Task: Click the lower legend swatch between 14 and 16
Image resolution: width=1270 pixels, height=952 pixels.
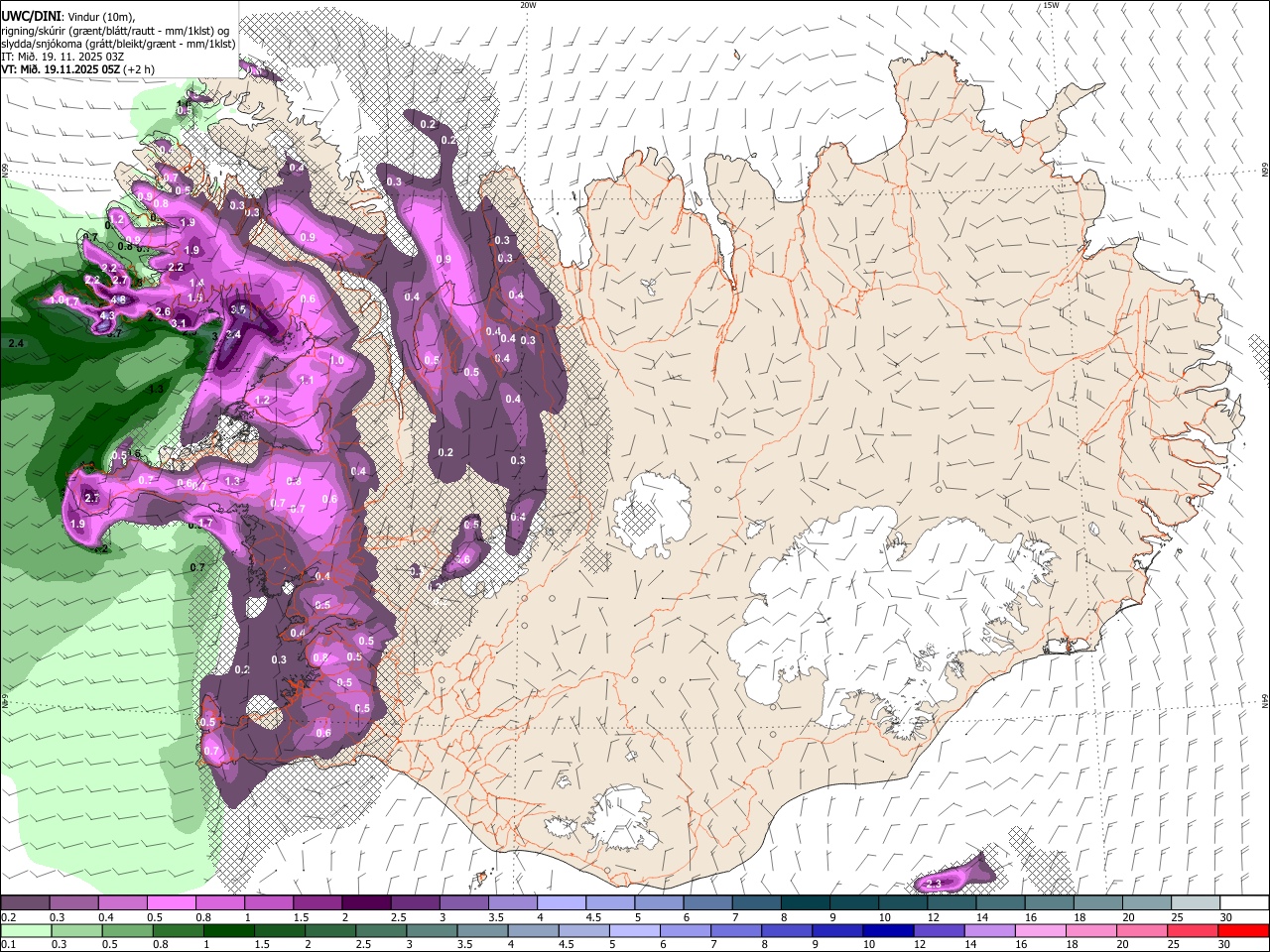Action: (x=988, y=930)
